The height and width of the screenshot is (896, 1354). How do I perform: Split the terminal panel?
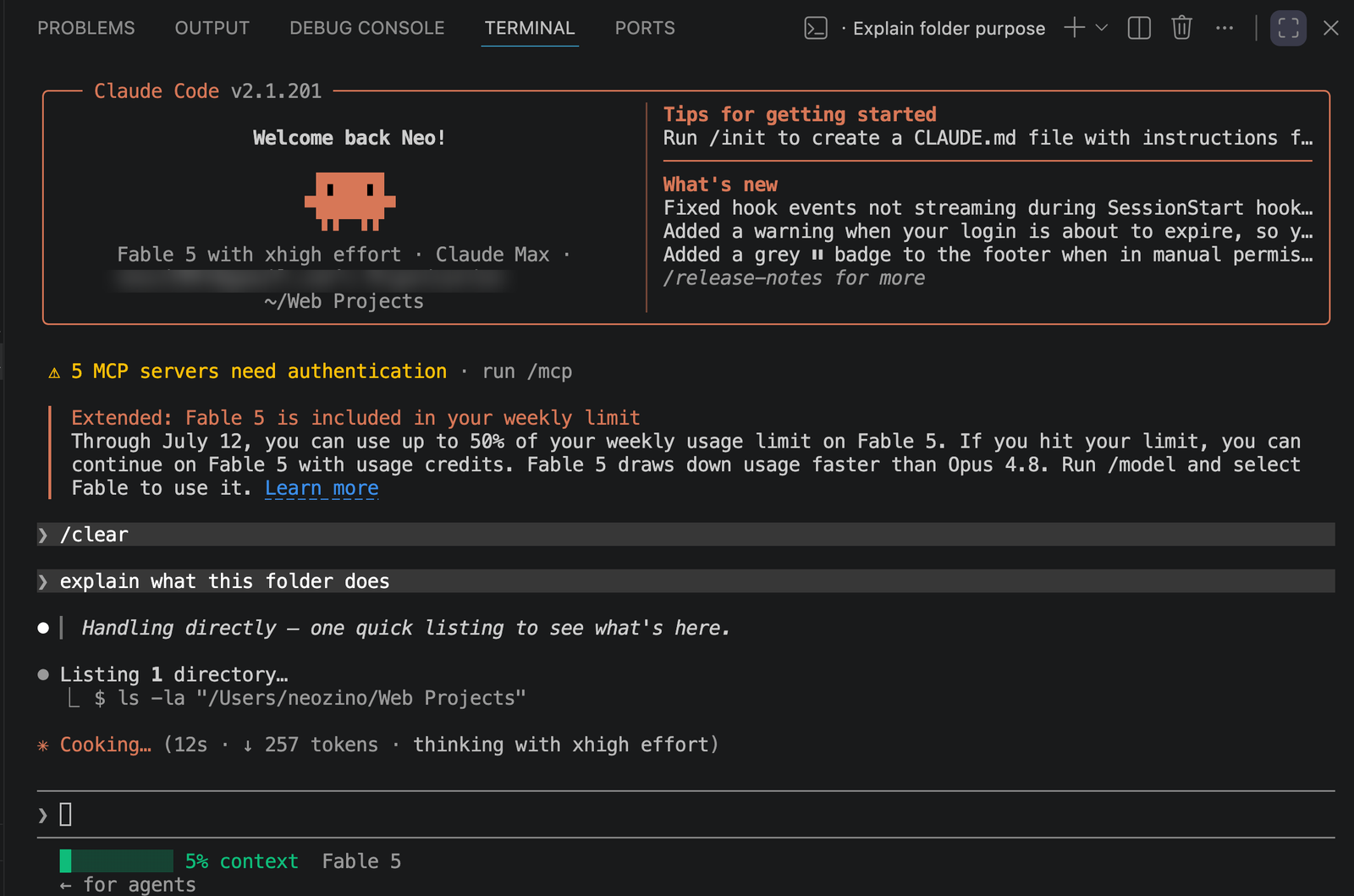click(1139, 28)
